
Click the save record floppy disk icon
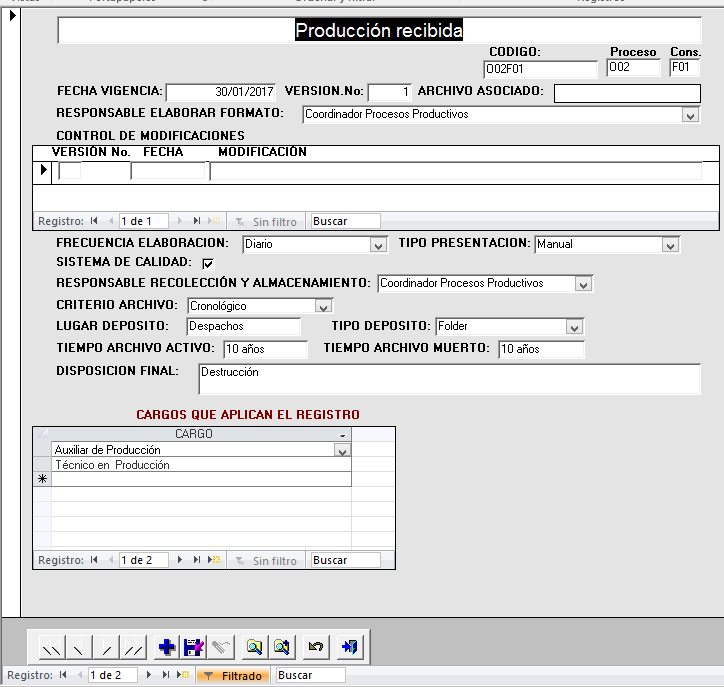193,648
